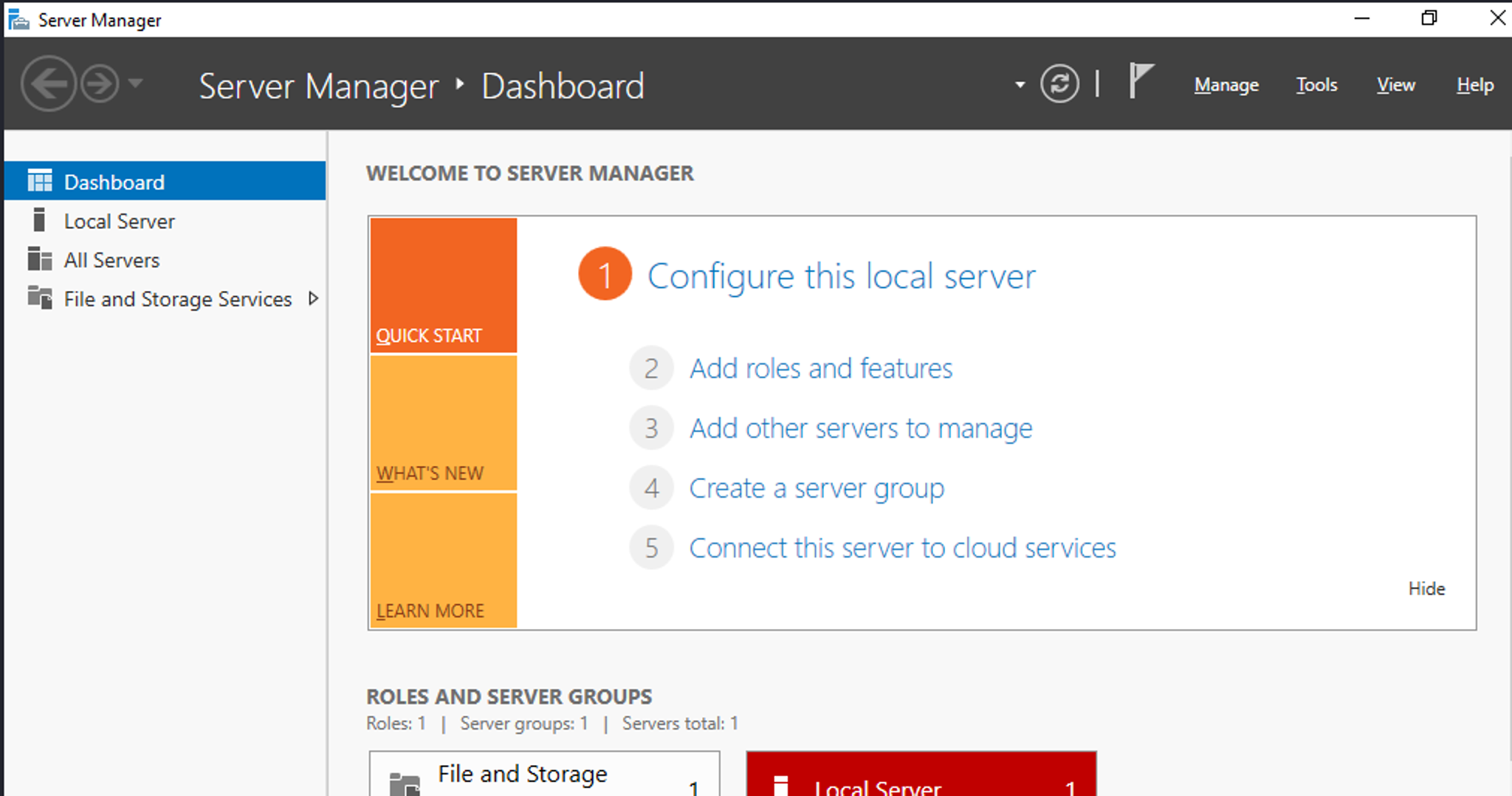Click Add roles and features link

(821, 368)
